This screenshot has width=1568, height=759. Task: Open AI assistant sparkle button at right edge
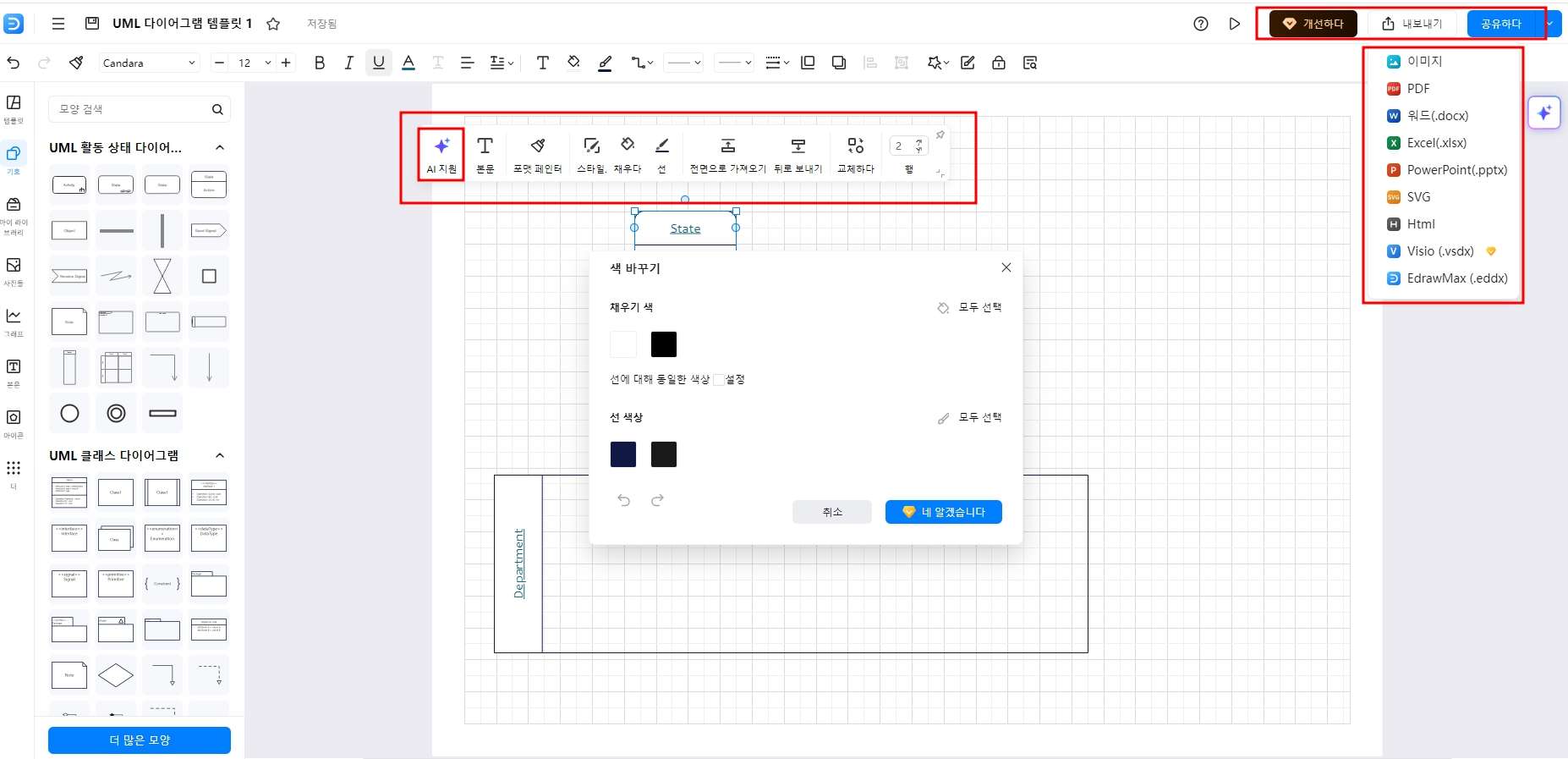1544,113
